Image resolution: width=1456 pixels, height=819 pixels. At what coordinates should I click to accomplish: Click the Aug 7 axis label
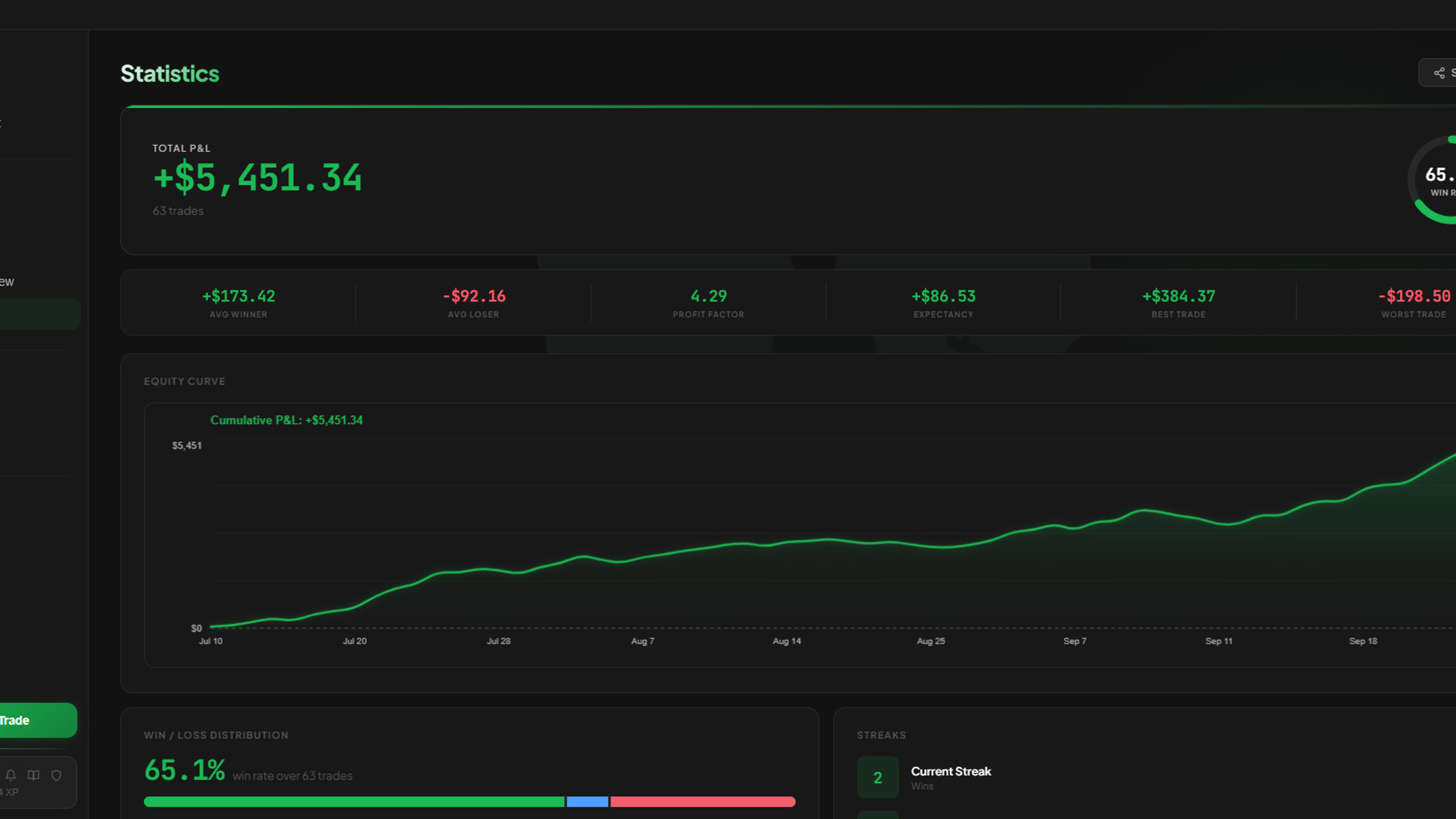[643, 641]
